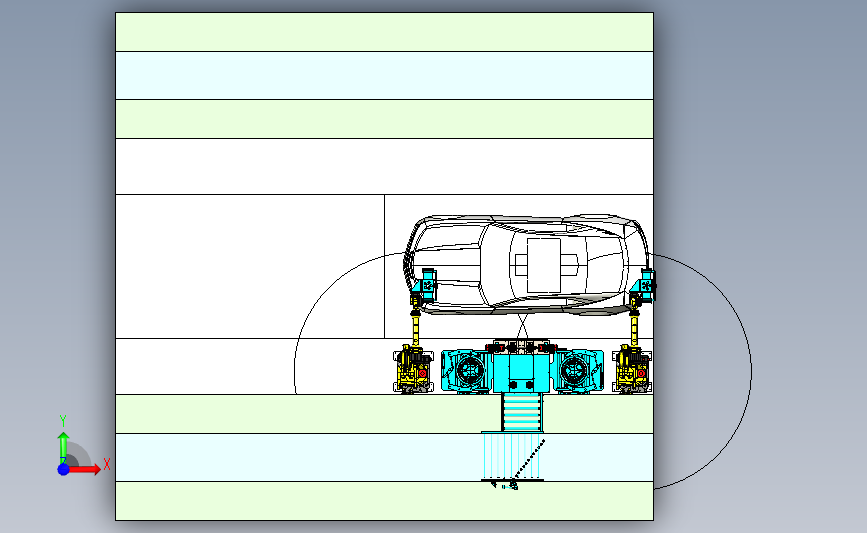Select the rectangular sunroof on the car roof

click(x=544, y=265)
